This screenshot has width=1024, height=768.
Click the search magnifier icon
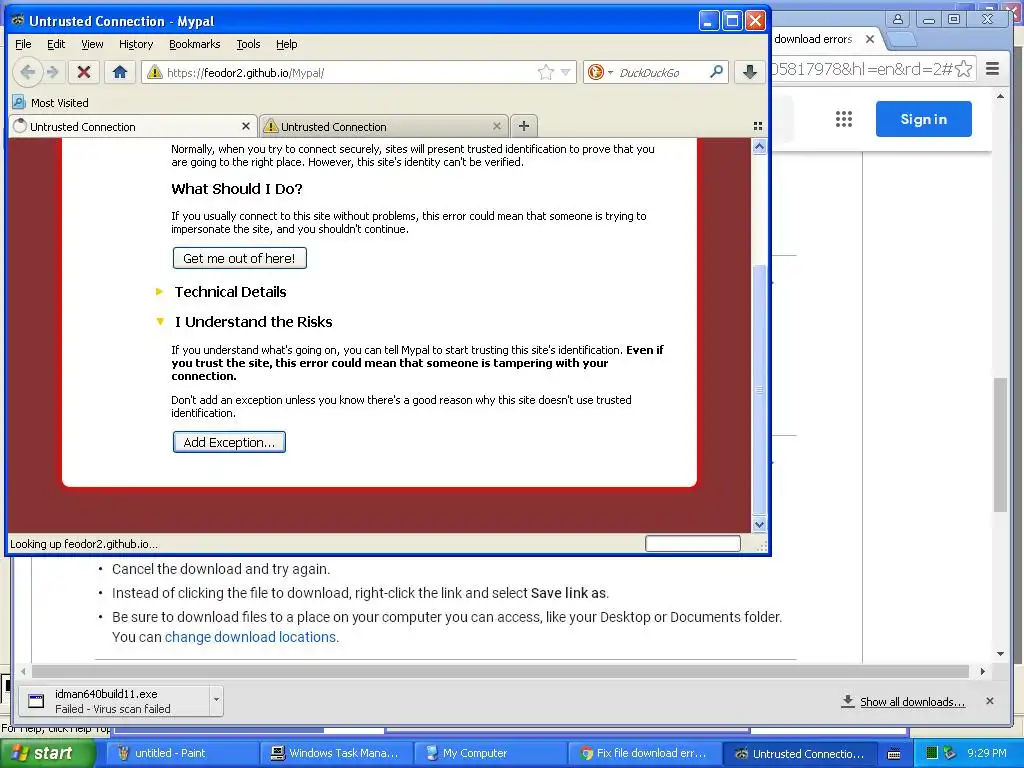click(x=716, y=72)
